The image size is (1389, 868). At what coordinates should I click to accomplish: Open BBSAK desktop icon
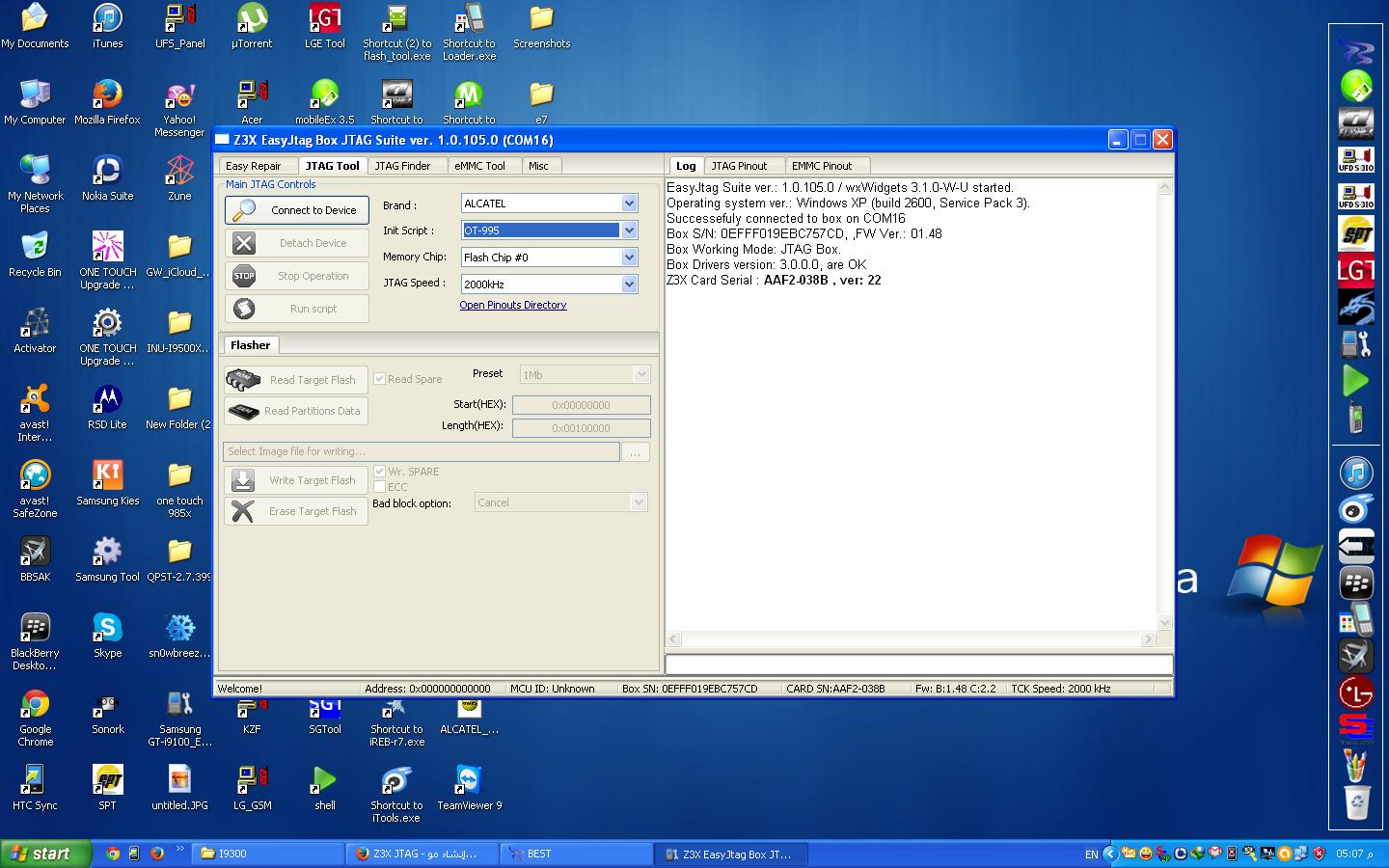(35, 560)
